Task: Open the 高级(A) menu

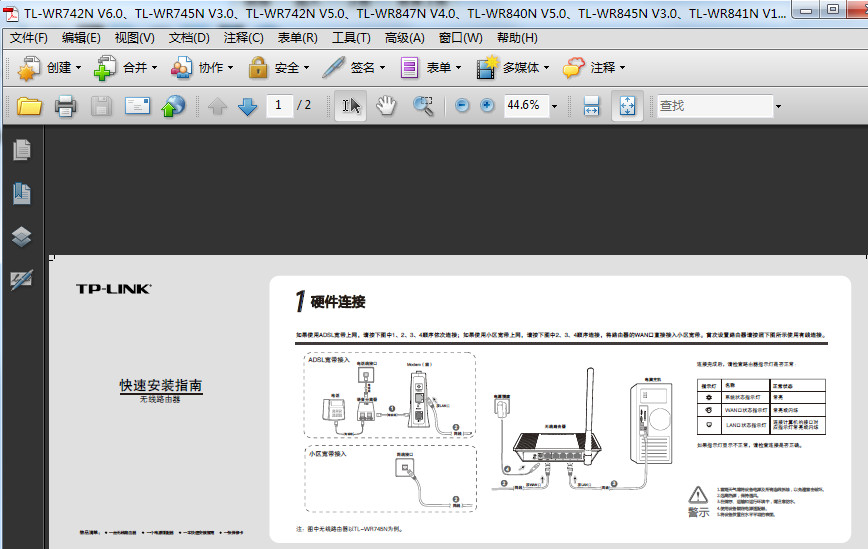Action: tap(405, 38)
